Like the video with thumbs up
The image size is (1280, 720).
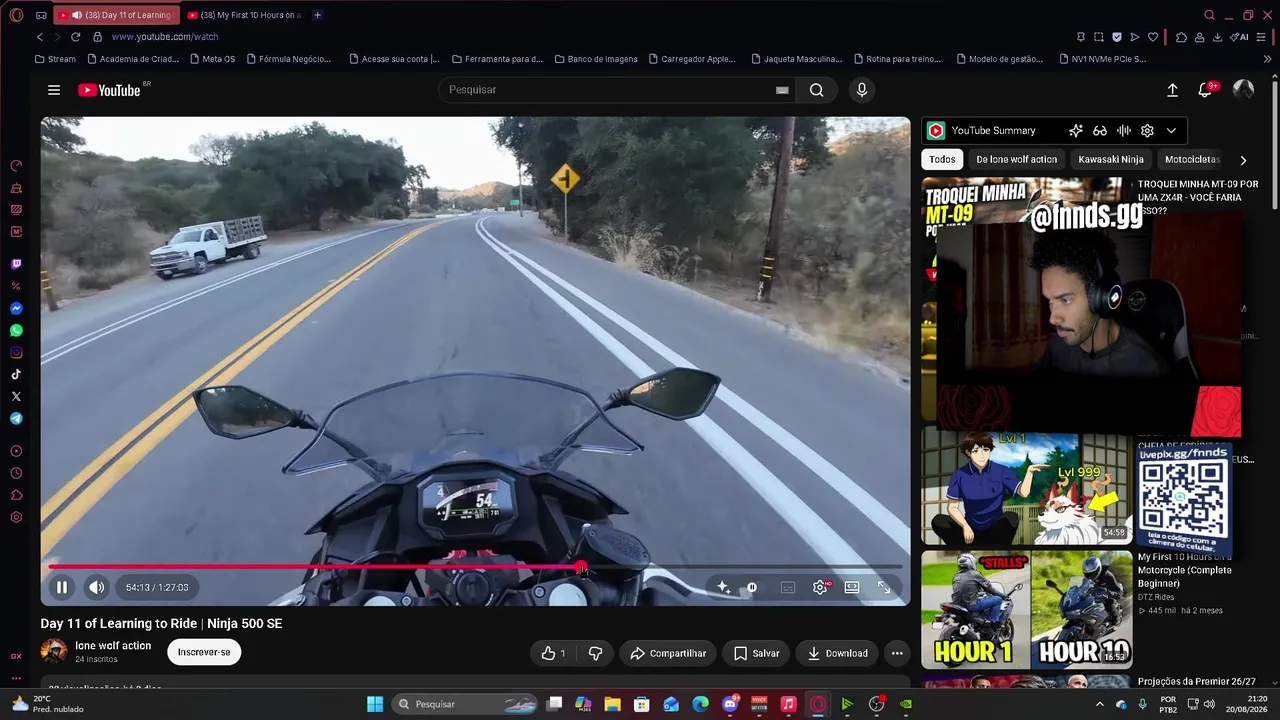tap(553, 653)
